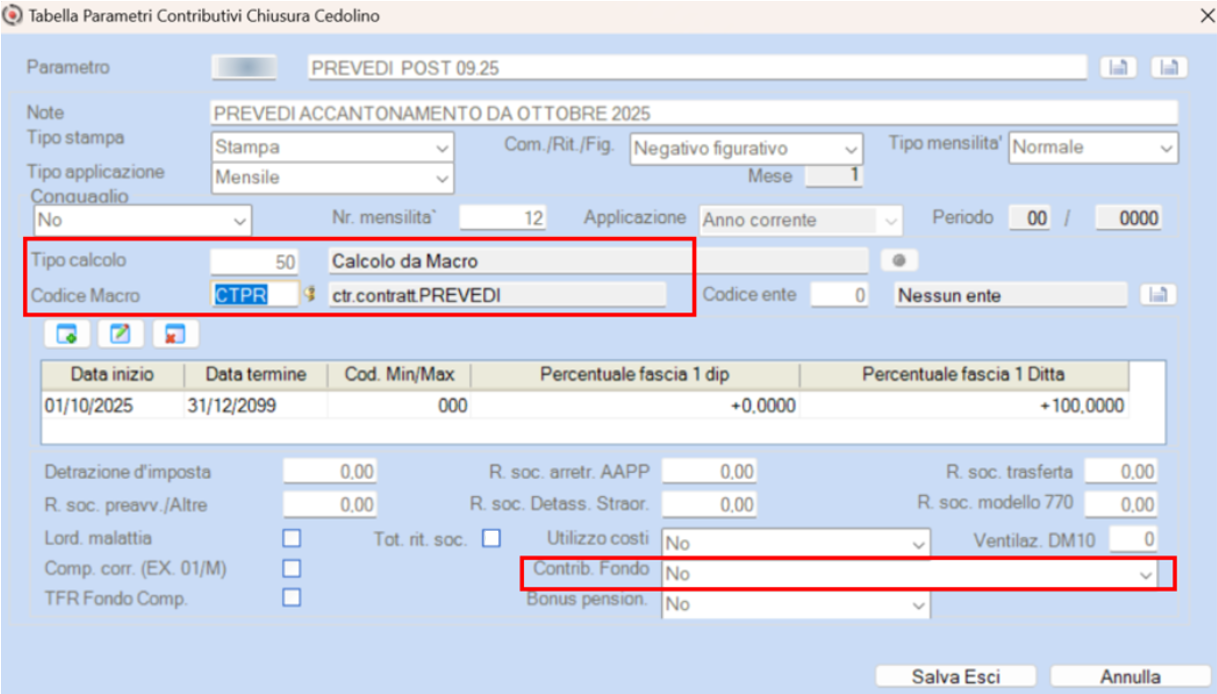Click the small icon next to the CTPR code
The width and height of the screenshot is (1217, 694).
310,294
